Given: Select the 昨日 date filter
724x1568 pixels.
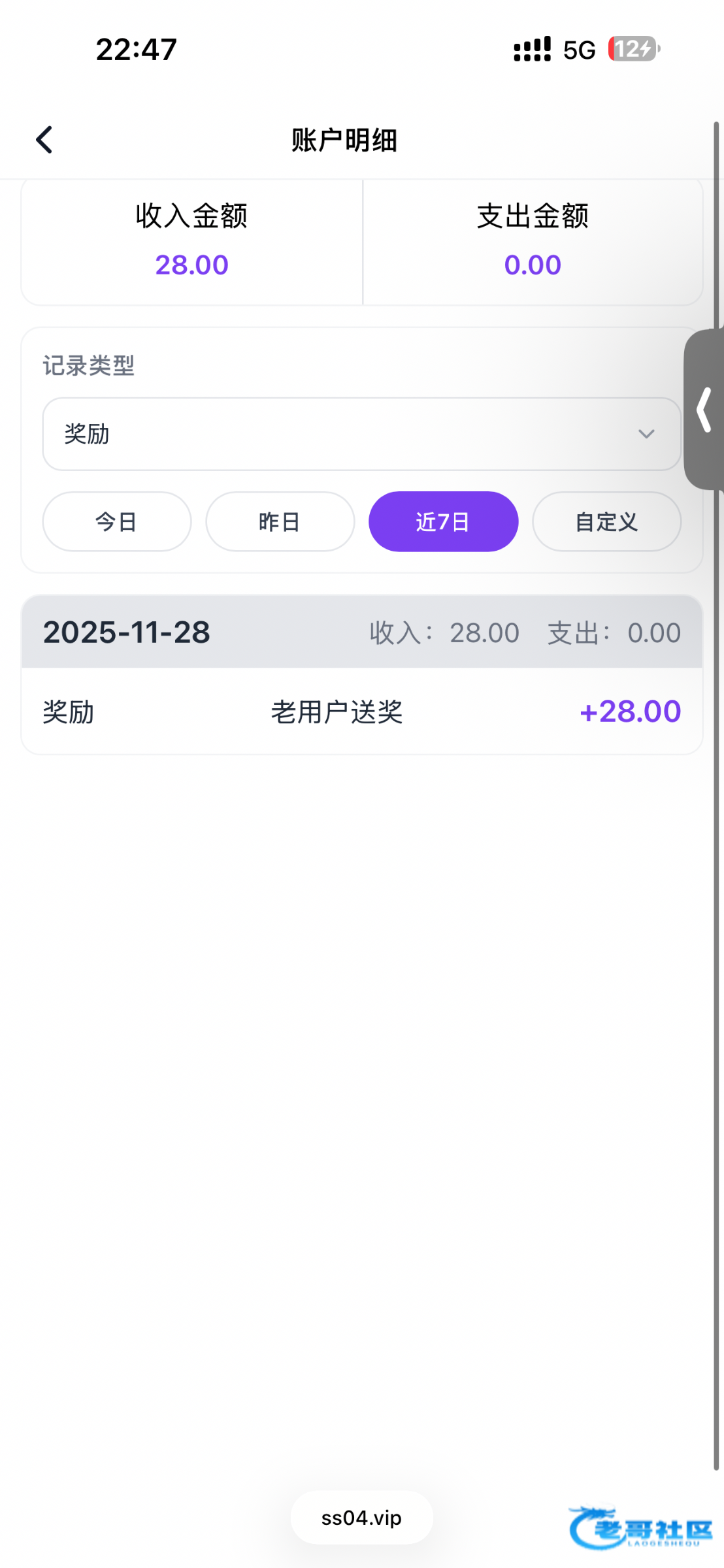Looking at the screenshot, I should pyautogui.click(x=280, y=521).
